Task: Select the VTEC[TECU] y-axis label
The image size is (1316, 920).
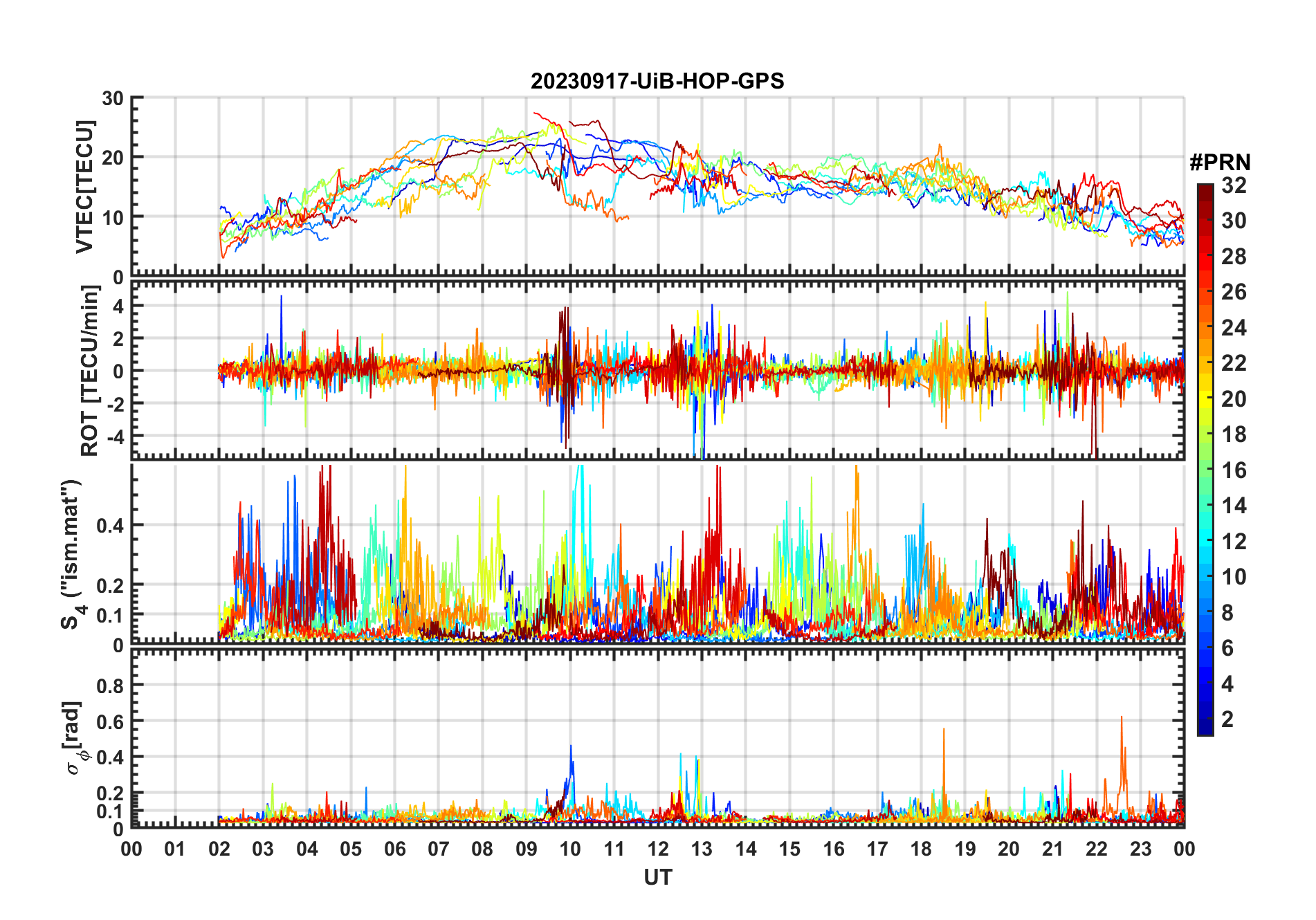Action: click(x=84, y=187)
